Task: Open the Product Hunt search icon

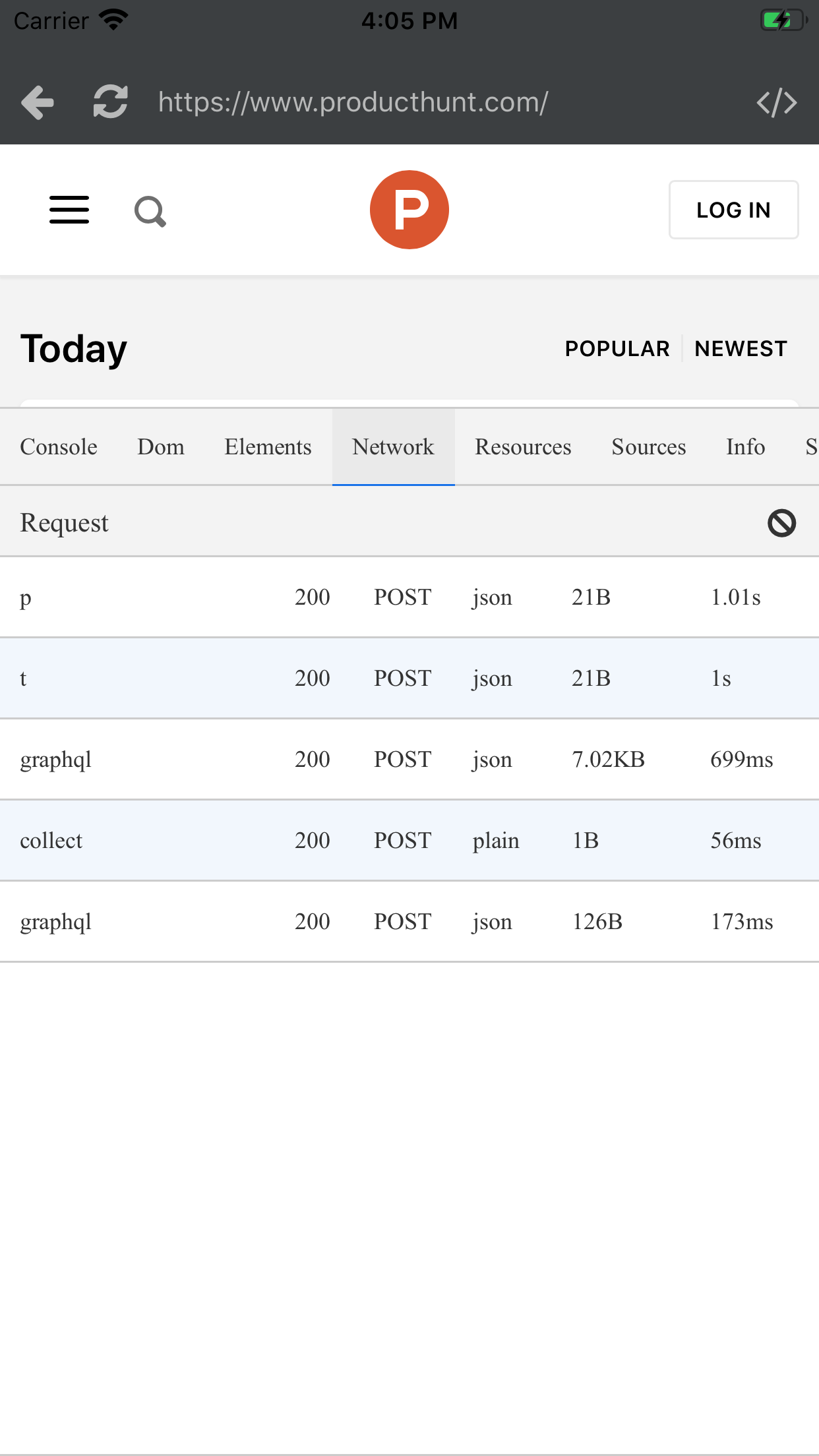Action: (x=150, y=211)
